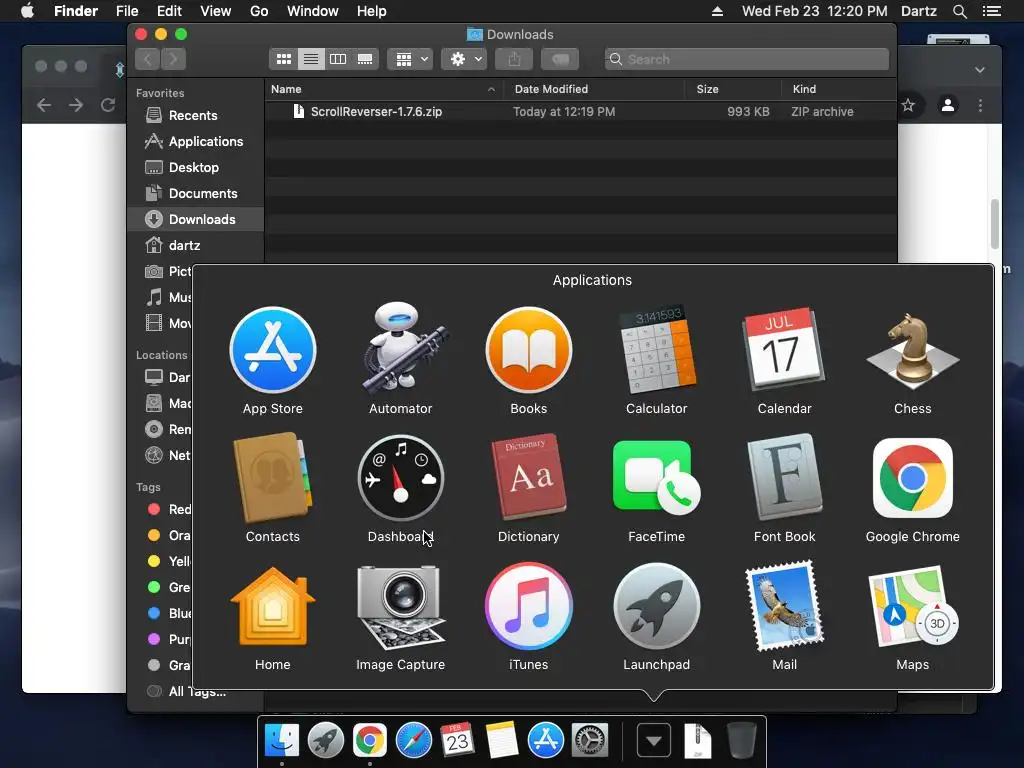This screenshot has height=768, width=1024.
Task: Select Applications in Finder sidebar
Action: click(x=196, y=142)
